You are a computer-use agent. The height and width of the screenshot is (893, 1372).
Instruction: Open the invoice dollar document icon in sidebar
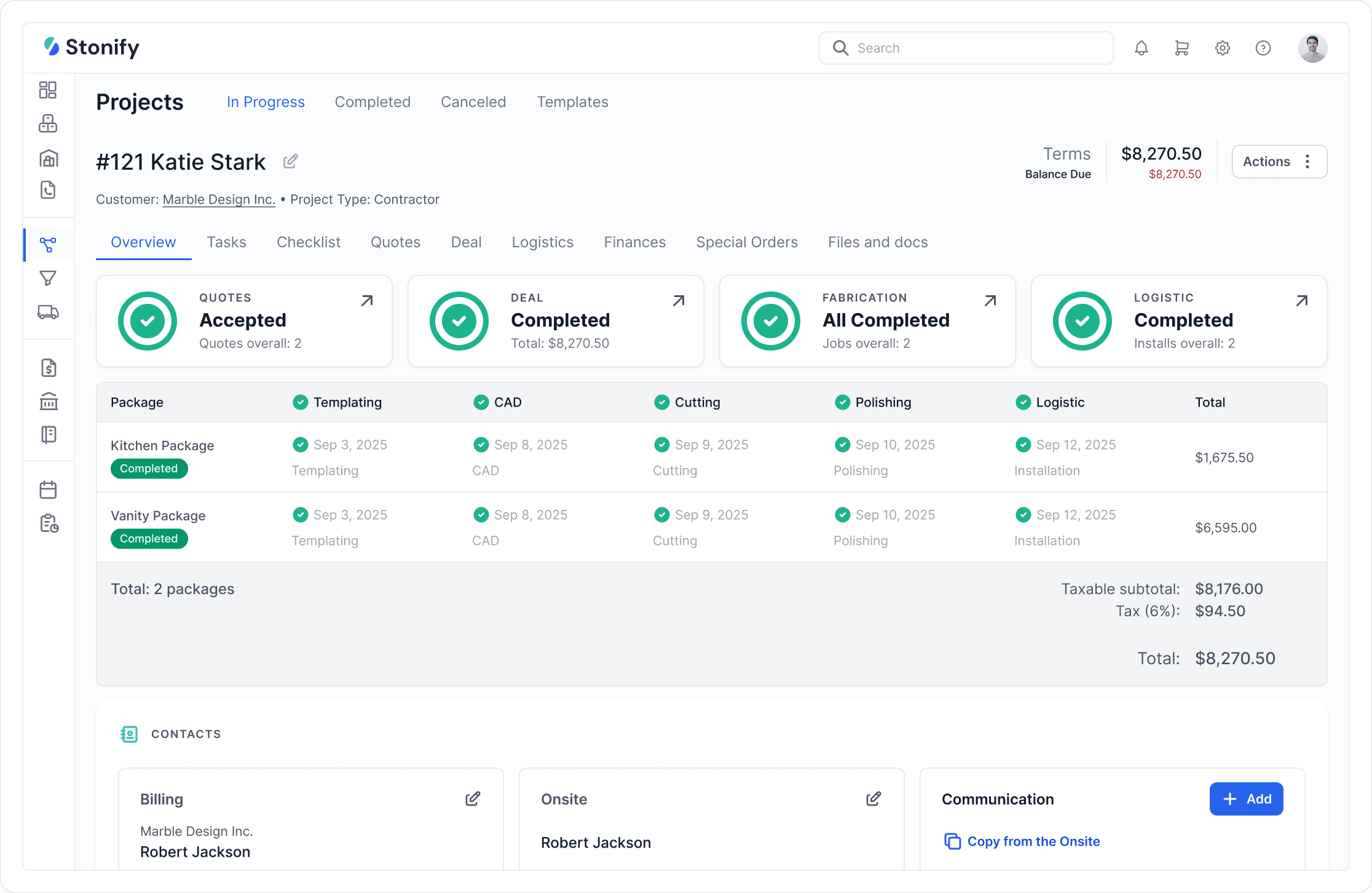pyautogui.click(x=48, y=368)
